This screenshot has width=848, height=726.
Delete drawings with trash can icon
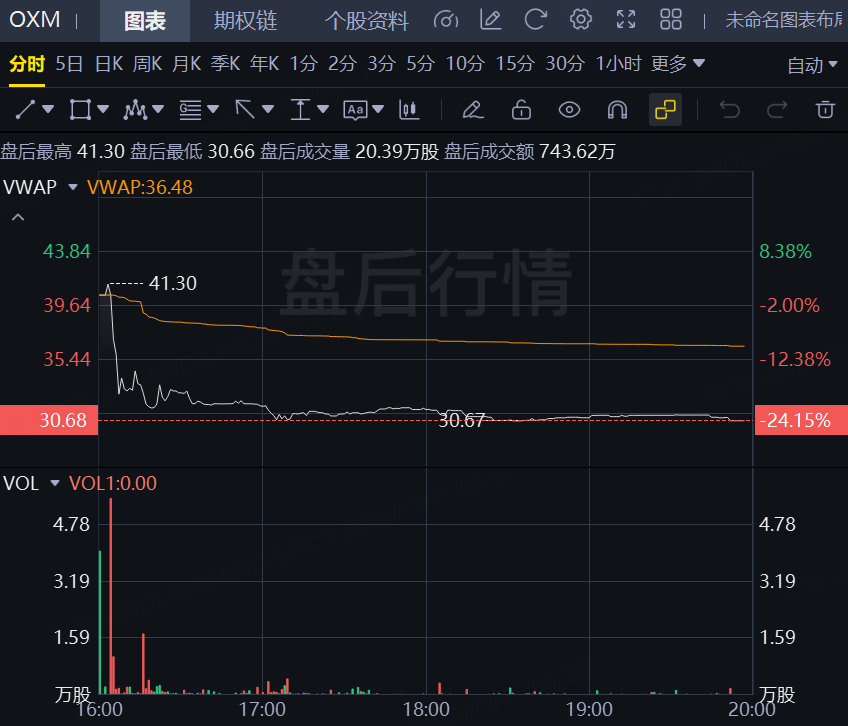pyautogui.click(x=824, y=109)
